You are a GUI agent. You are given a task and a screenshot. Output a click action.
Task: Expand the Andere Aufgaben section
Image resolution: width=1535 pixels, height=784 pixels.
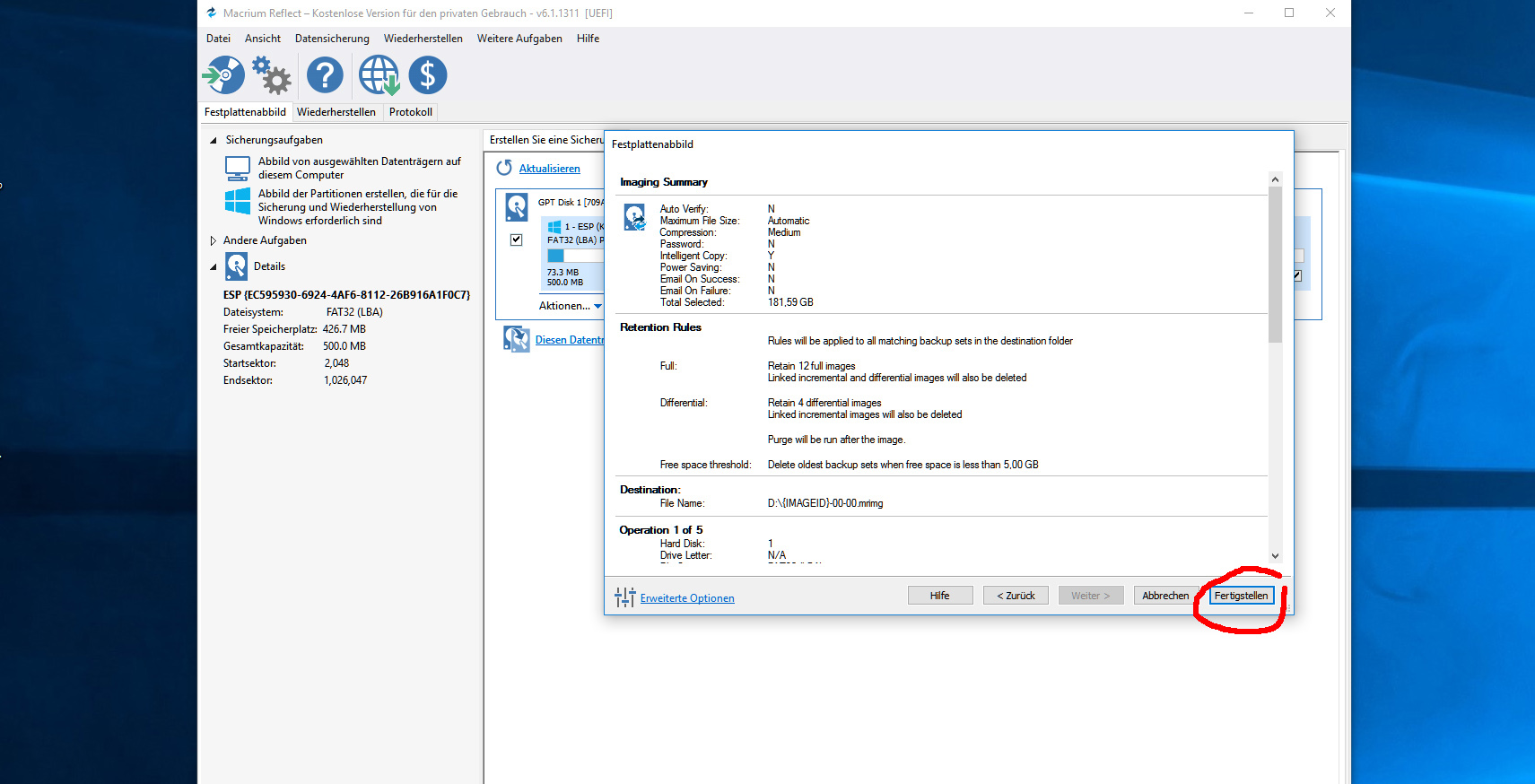[214, 240]
